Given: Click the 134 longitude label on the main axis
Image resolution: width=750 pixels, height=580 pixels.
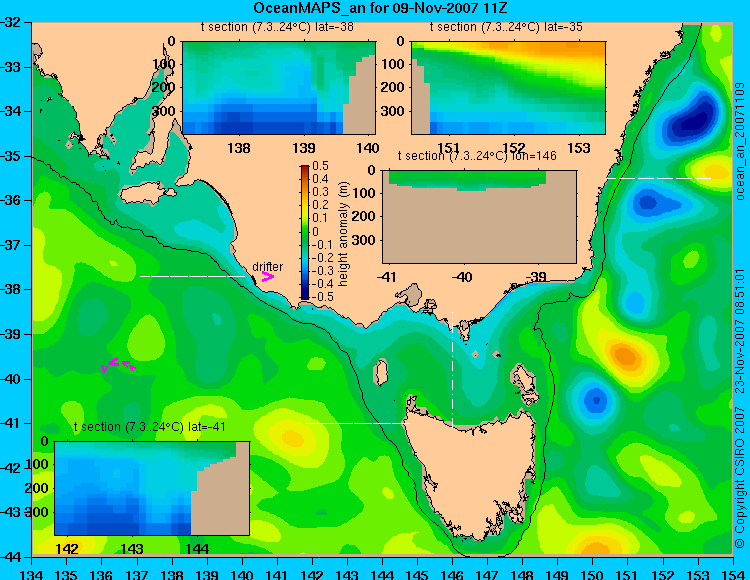Looking at the screenshot, I should click(32, 574).
